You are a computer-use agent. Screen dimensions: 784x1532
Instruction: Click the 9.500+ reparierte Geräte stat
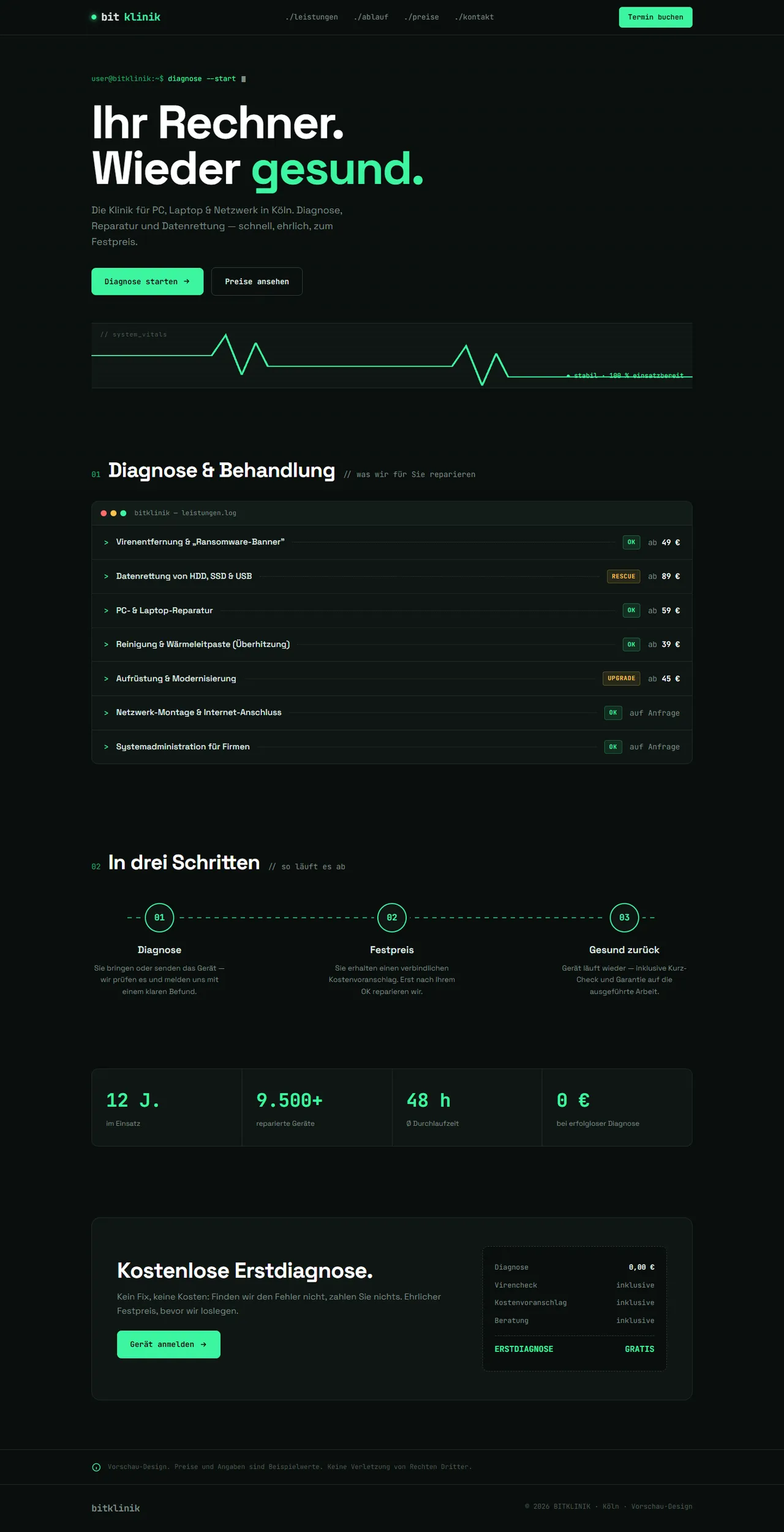click(x=317, y=1107)
